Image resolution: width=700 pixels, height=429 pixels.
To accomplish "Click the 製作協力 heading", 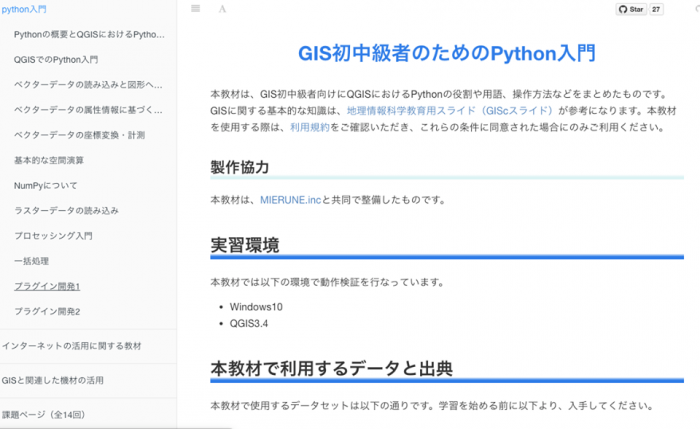I will (x=240, y=167).
